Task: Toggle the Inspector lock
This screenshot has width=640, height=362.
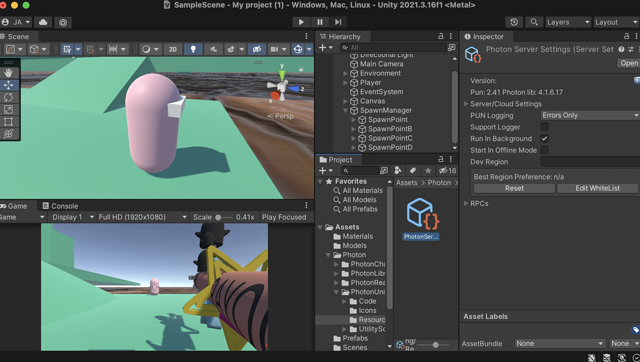Action: coord(627,36)
